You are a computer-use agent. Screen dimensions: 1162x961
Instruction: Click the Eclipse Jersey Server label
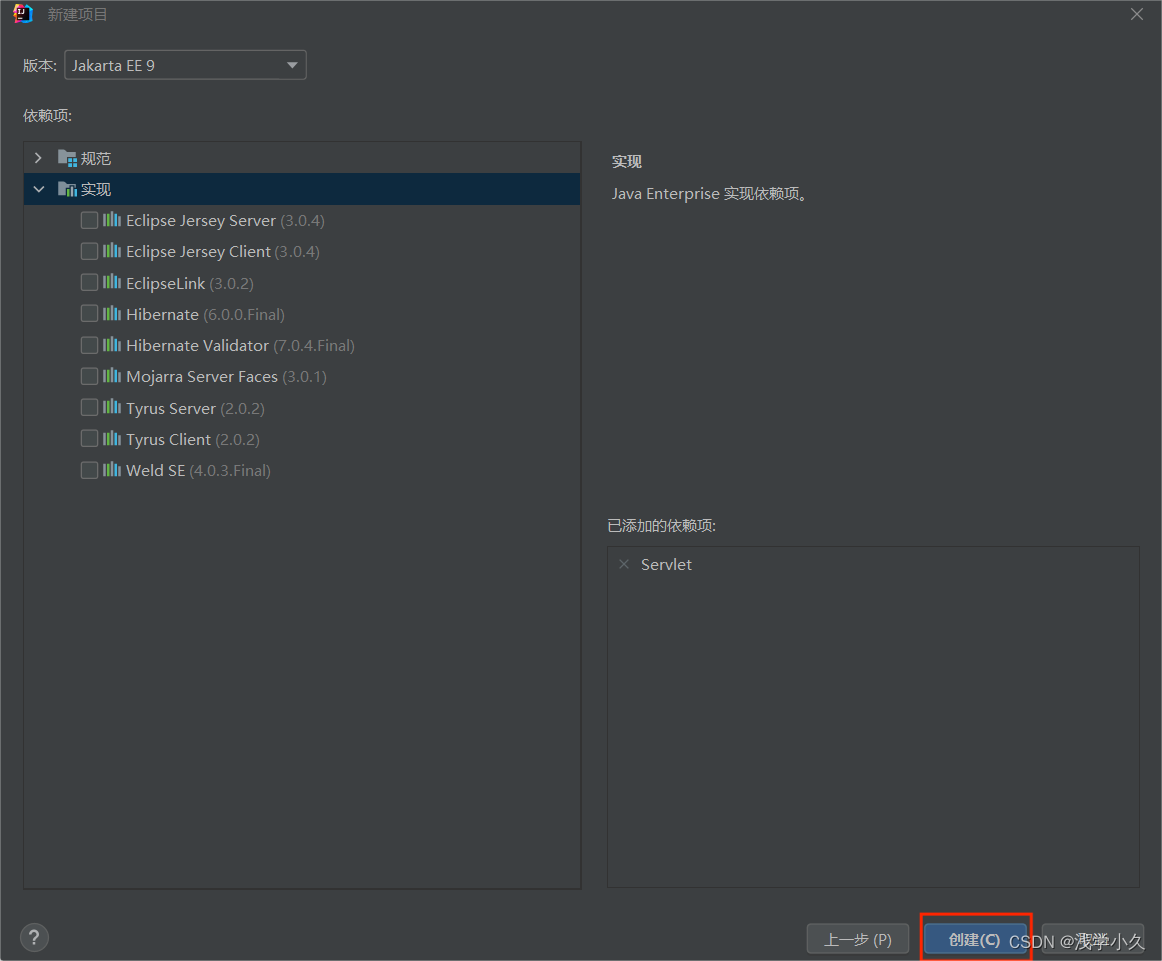click(225, 221)
